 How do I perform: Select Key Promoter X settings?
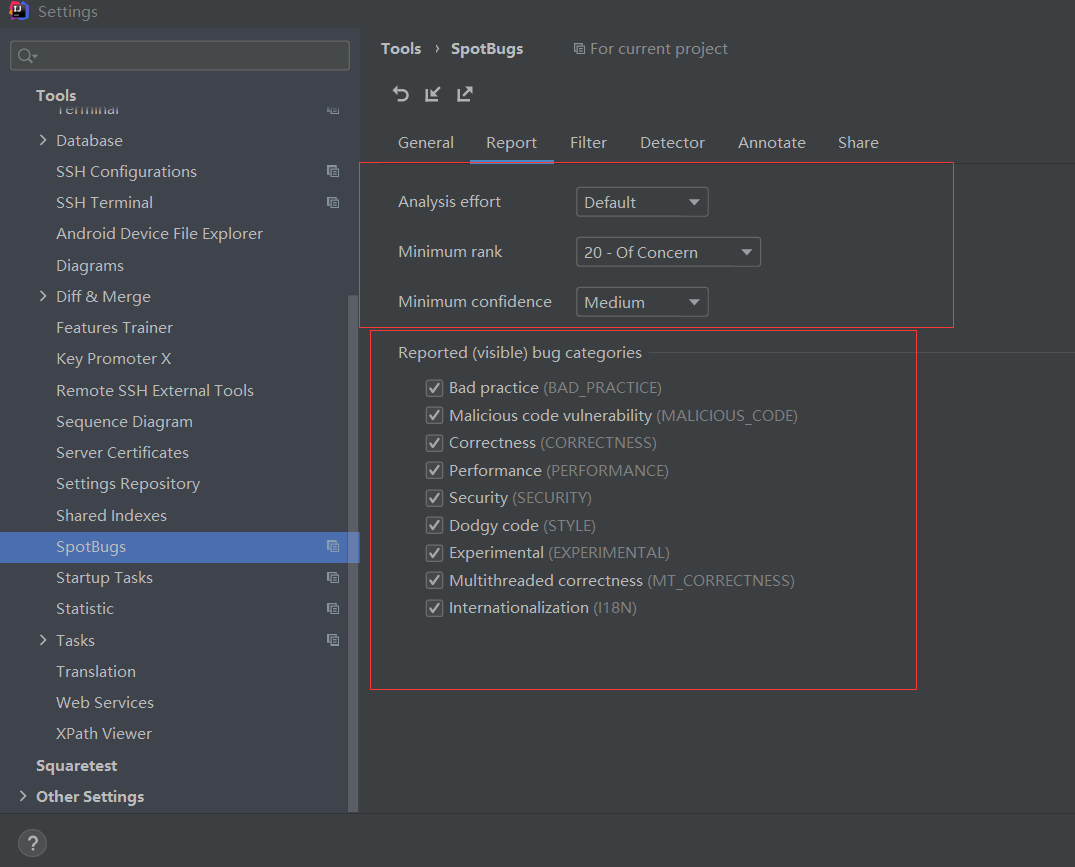113,358
